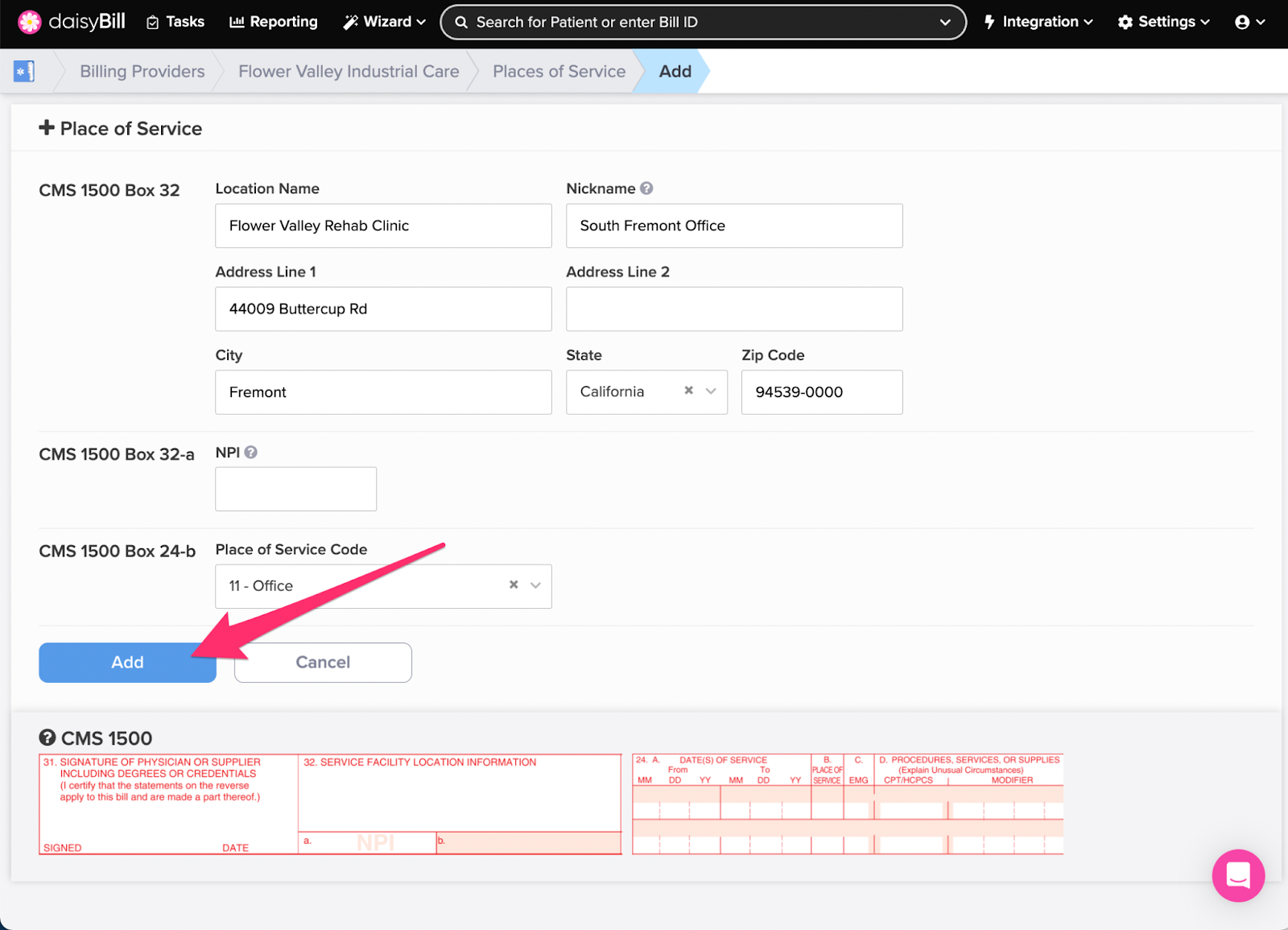Click the search magnifier icon
1288x930 pixels.
click(461, 23)
